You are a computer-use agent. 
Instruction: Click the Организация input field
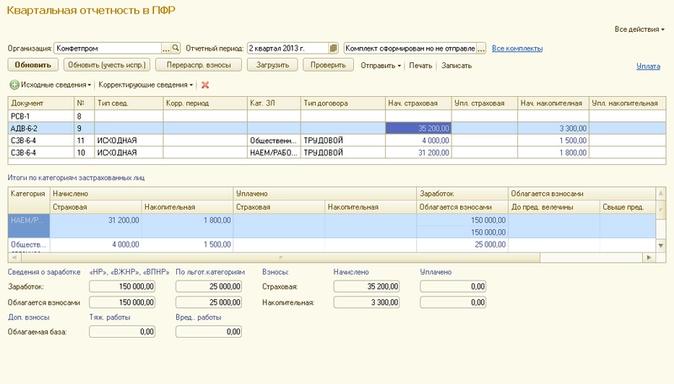point(107,48)
